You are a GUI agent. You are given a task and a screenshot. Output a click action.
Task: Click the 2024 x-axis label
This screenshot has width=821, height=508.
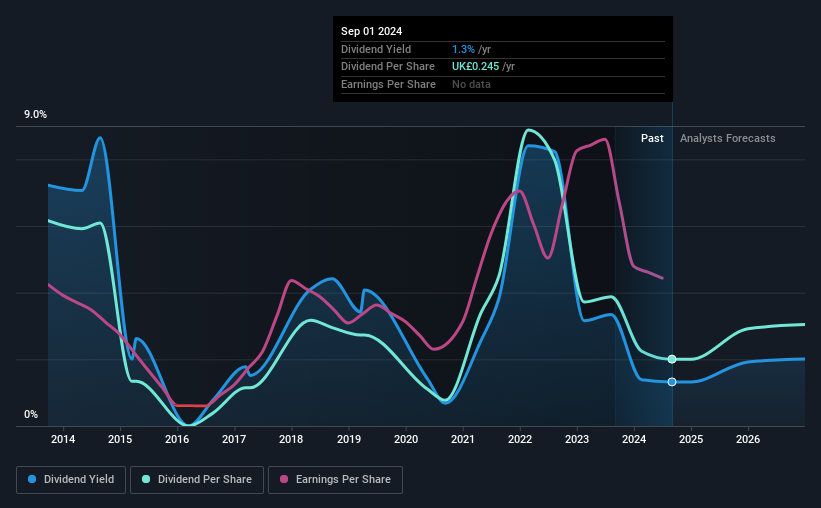(x=634, y=439)
